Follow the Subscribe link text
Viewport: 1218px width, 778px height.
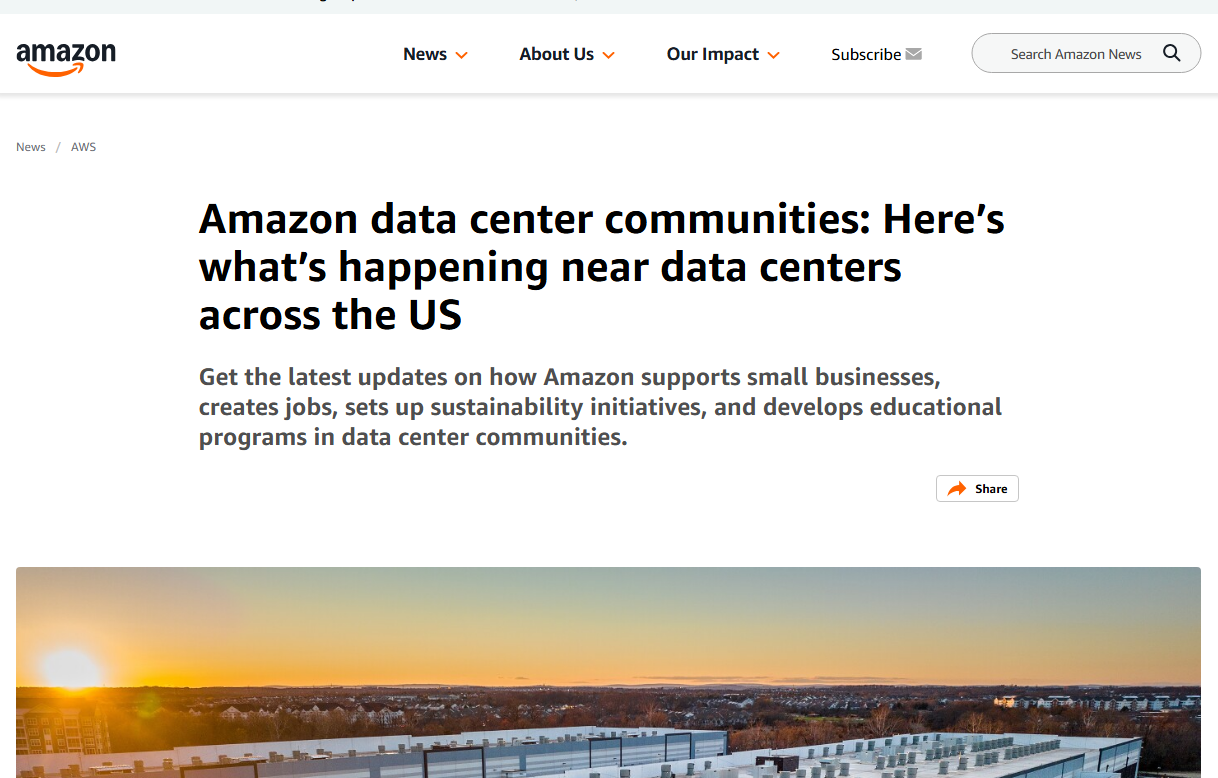pos(866,54)
